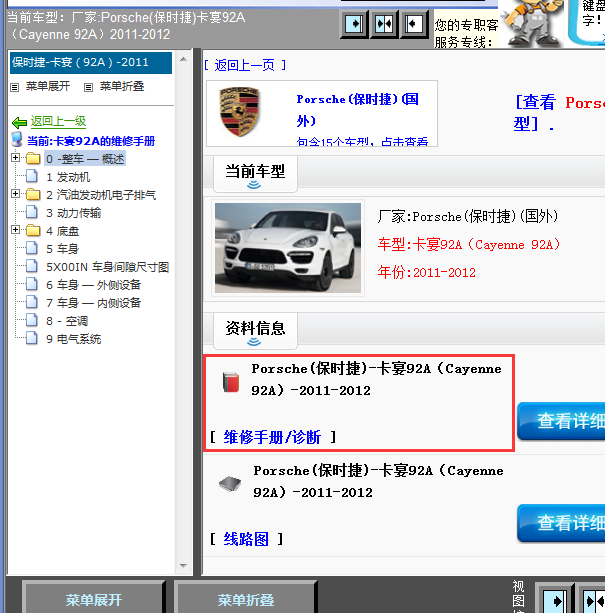Viewport: 605px width, 613px height.
Task: Open 5X00IN 车身间隙尺寸图 tree item
Action: [x=107, y=267]
